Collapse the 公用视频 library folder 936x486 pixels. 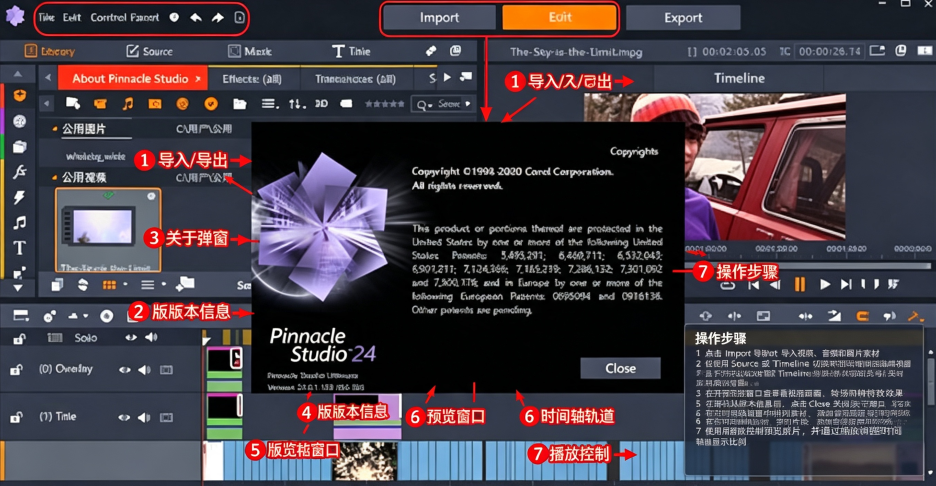(x=55, y=177)
